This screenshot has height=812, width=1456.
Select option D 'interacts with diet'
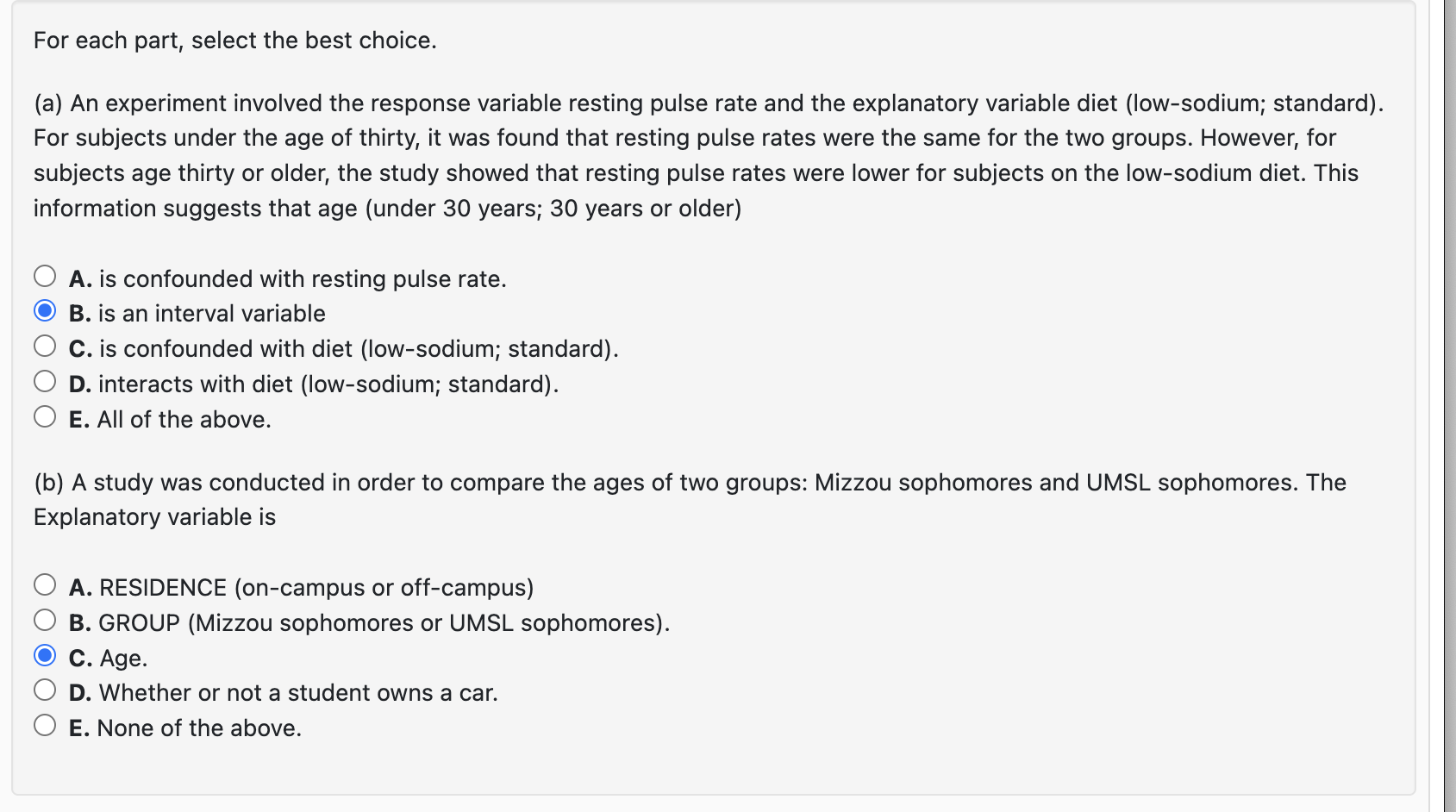click(44, 379)
